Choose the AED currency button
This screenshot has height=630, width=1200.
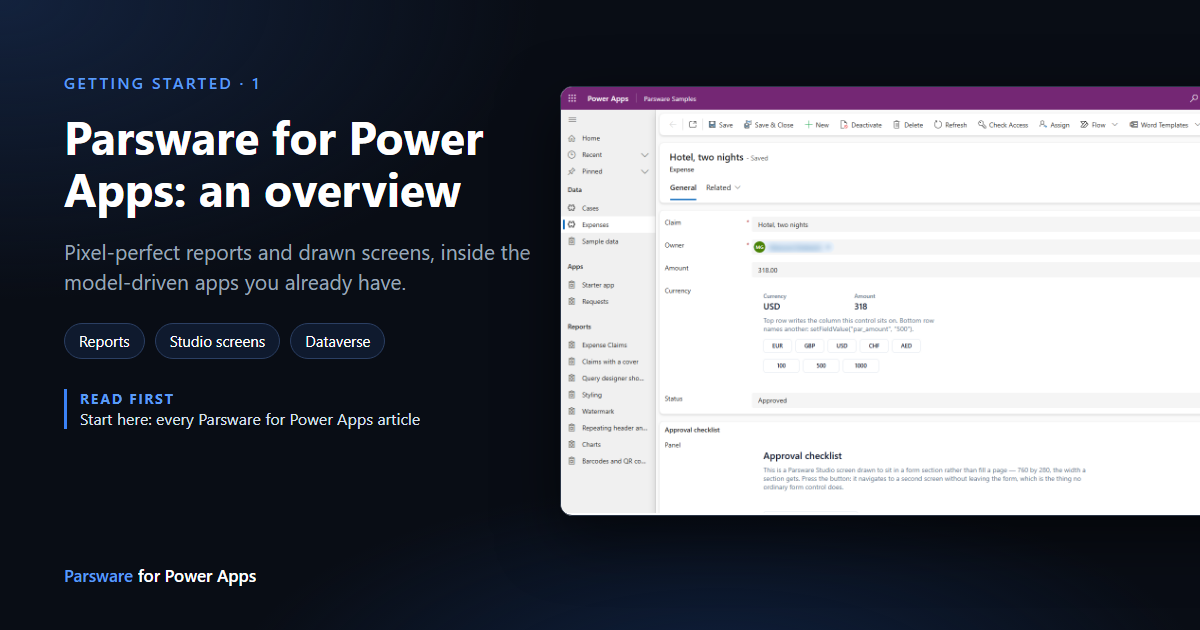906,346
